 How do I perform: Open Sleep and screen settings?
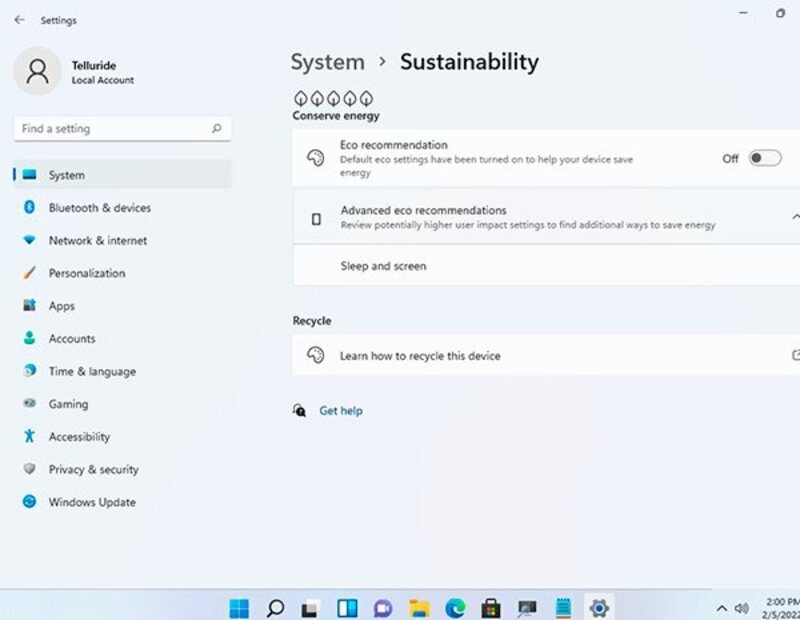[383, 266]
